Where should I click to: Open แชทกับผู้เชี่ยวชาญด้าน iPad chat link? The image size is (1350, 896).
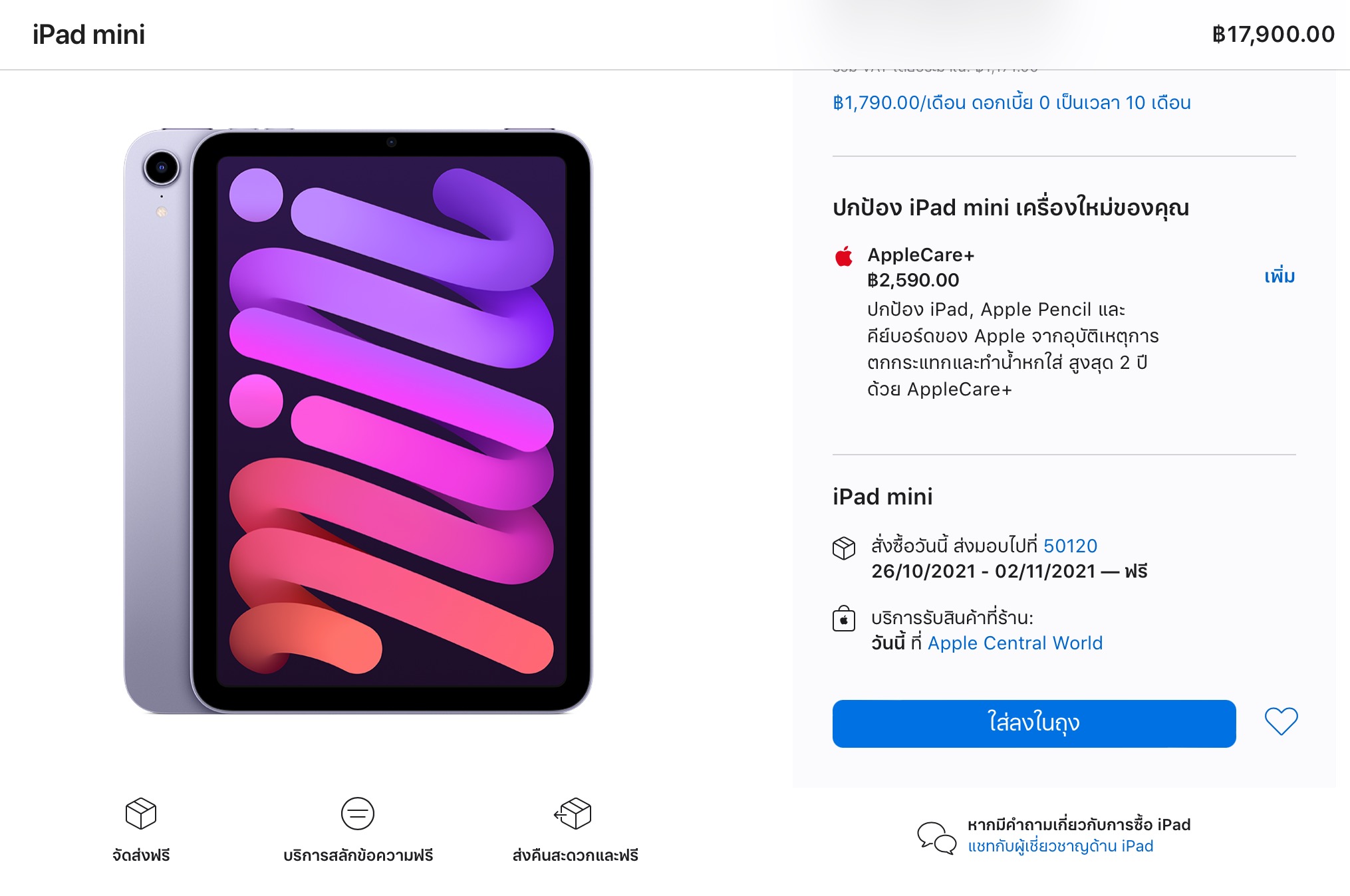click(1060, 846)
